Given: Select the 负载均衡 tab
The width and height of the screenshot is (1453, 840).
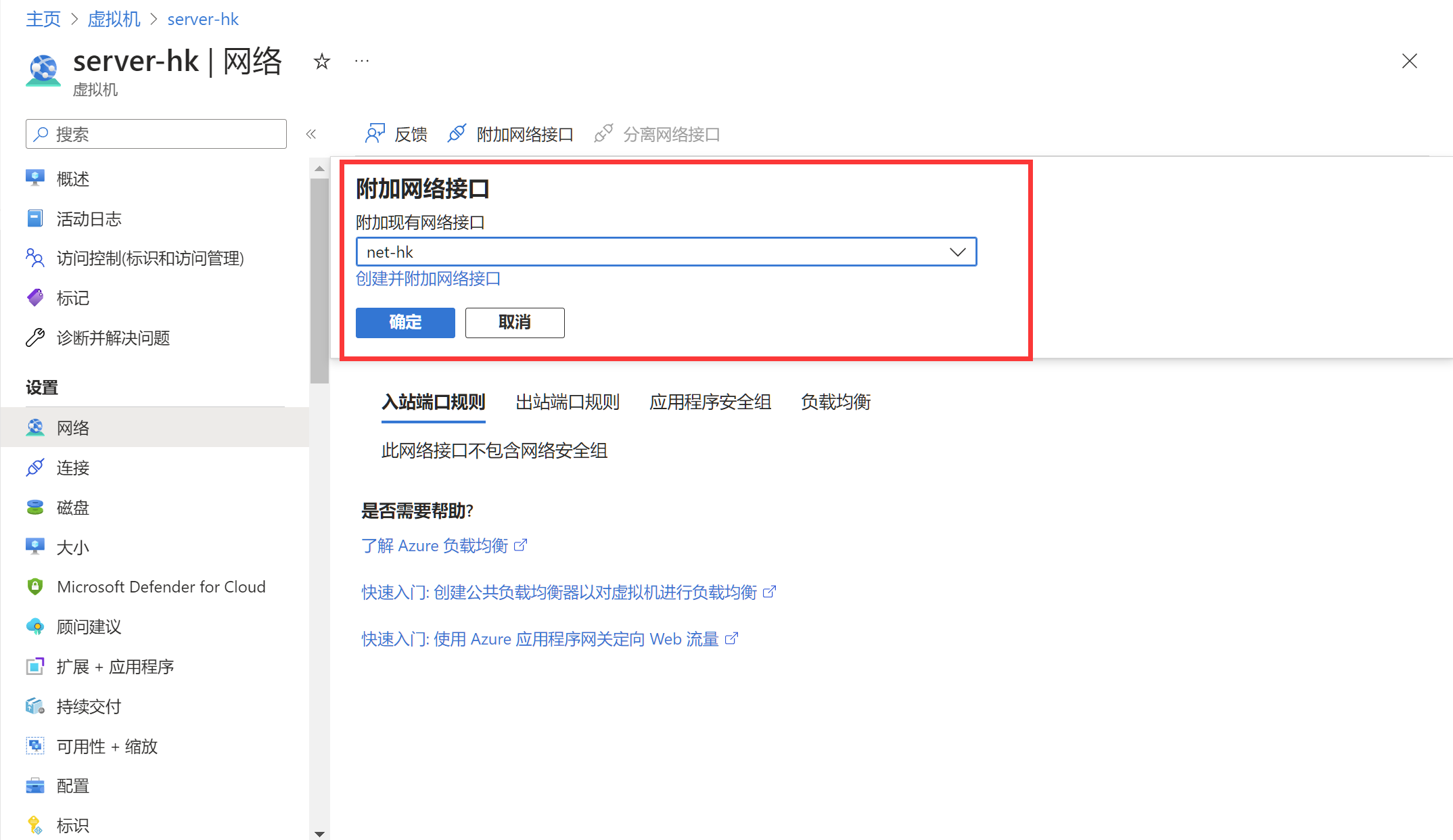Looking at the screenshot, I should 835,402.
